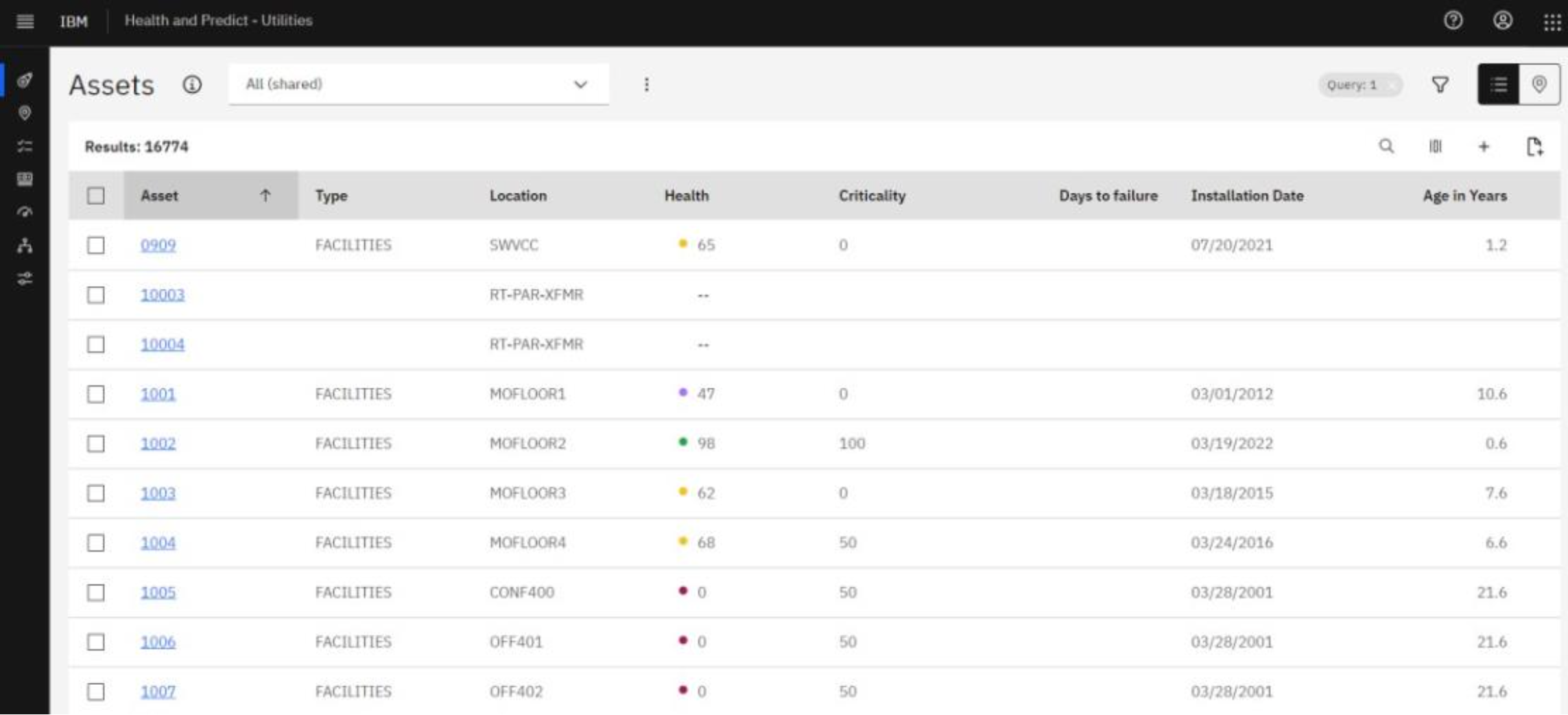1568x715 pixels.
Task: Open asset link 0909
Action: pyautogui.click(x=158, y=245)
